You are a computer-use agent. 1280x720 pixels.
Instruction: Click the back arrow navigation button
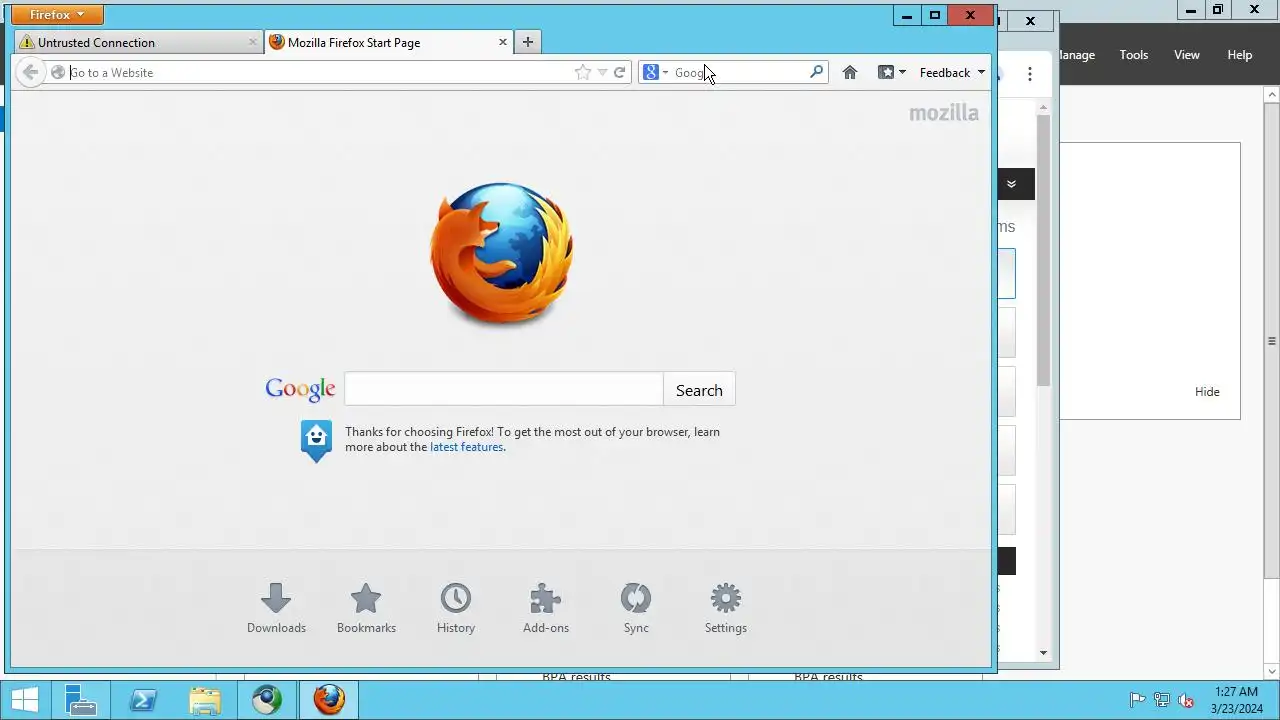click(30, 72)
